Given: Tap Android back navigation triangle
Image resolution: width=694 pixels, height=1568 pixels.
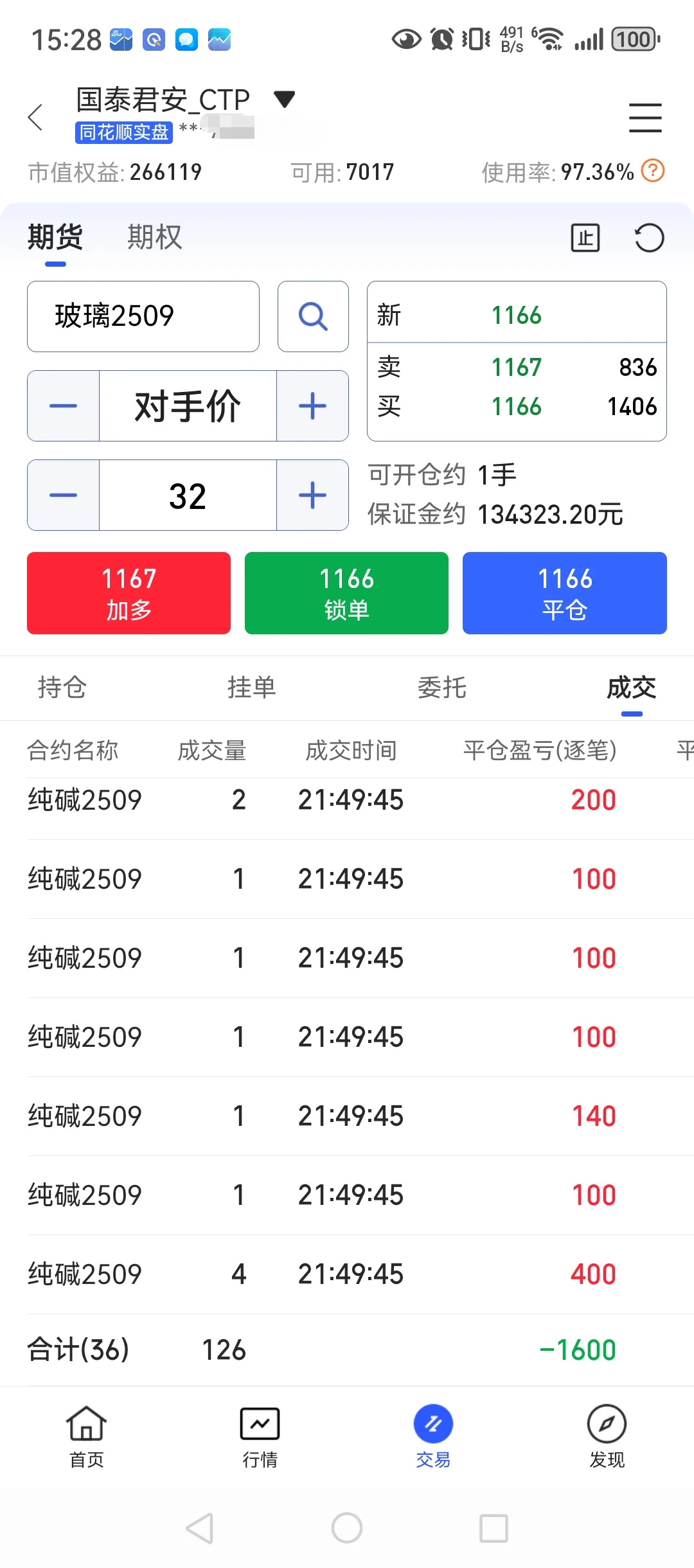Looking at the screenshot, I should click(200, 1528).
